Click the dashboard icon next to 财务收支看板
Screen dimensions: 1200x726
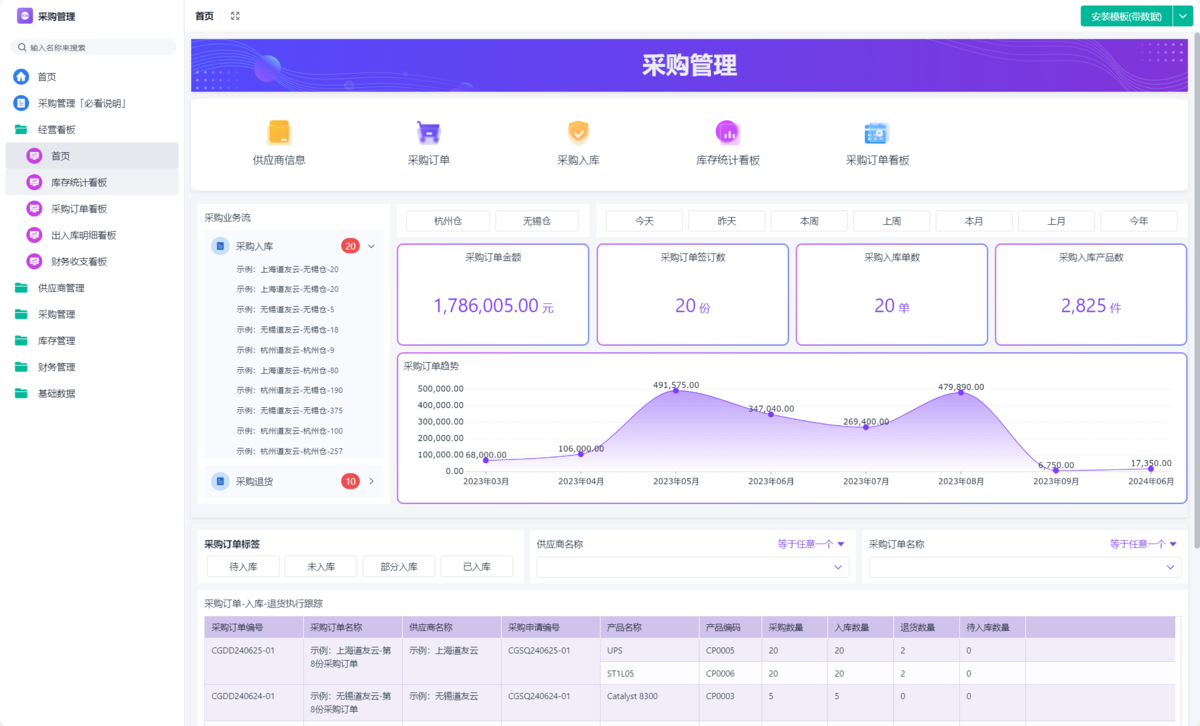pos(34,261)
